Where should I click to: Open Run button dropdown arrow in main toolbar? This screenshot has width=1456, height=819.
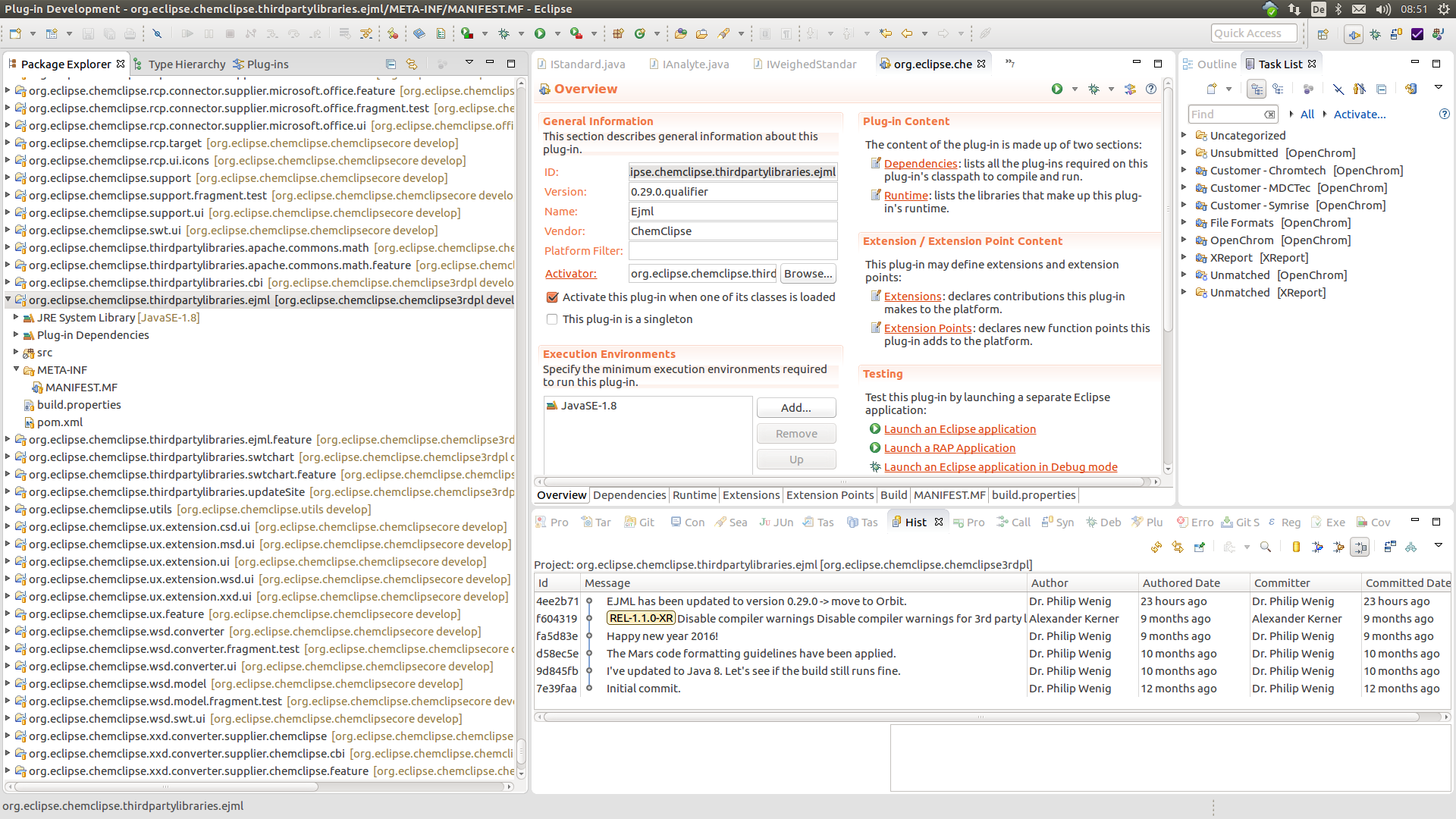click(557, 33)
